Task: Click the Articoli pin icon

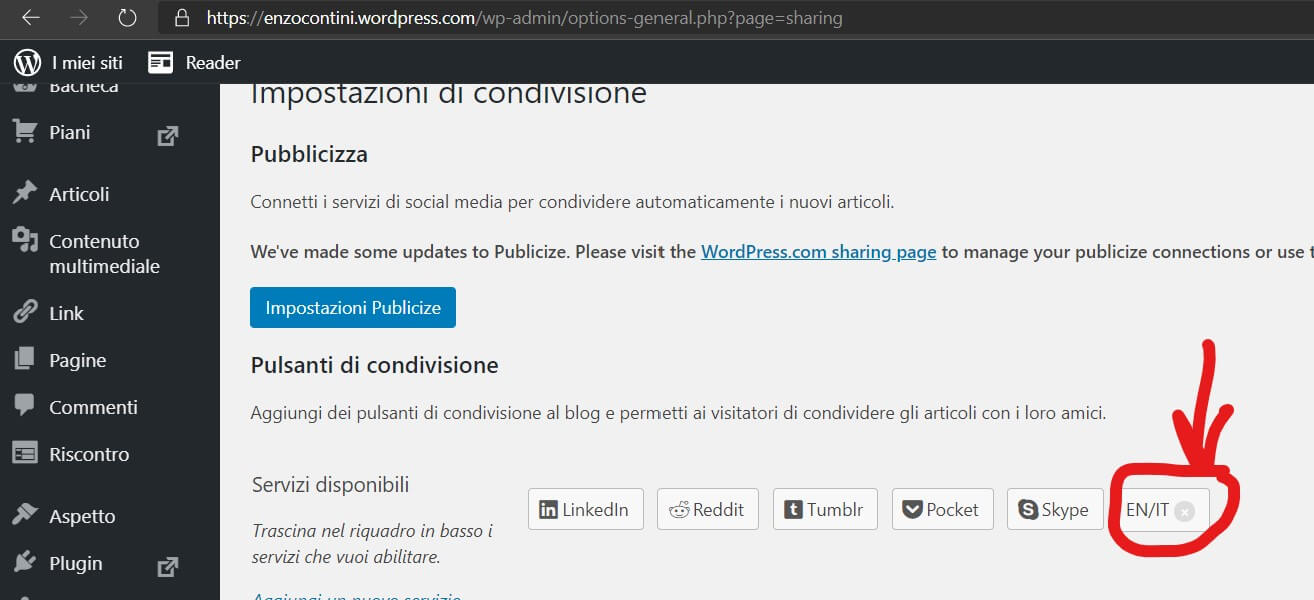Action: [24, 194]
